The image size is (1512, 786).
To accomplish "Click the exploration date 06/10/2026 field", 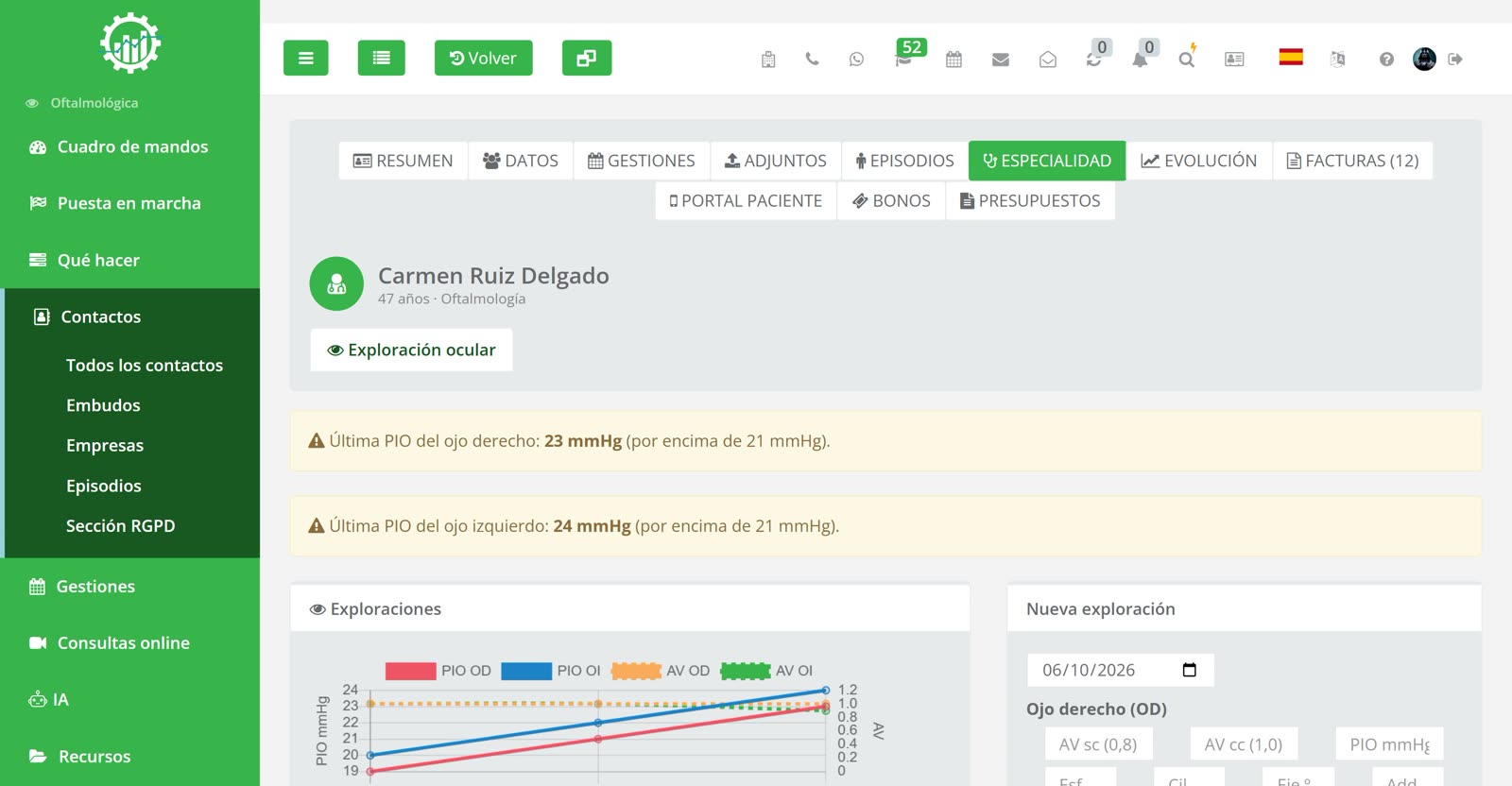I will click(1120, 670).
